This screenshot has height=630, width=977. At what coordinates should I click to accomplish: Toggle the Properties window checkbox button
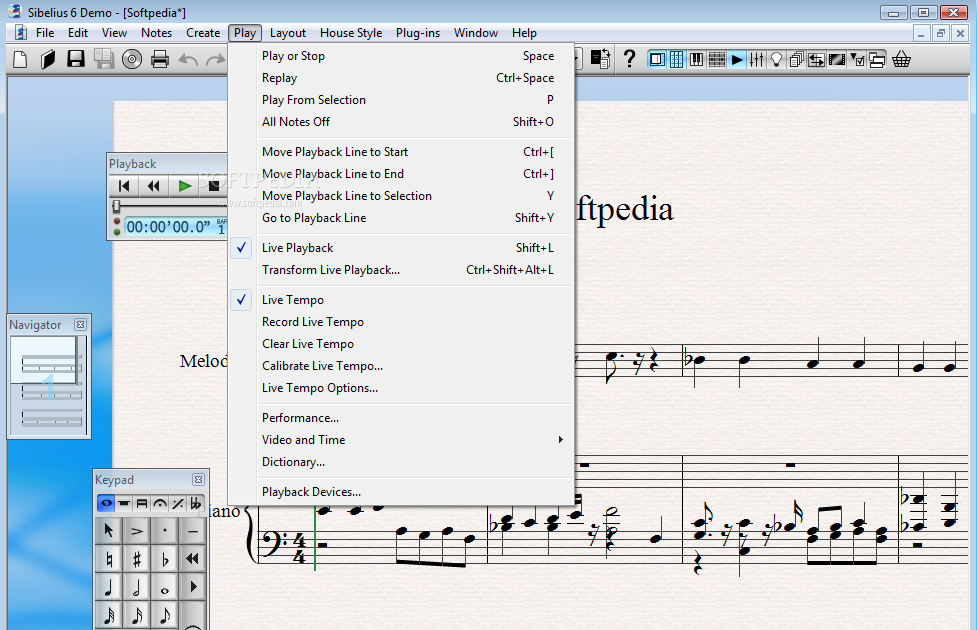(857, 60)
